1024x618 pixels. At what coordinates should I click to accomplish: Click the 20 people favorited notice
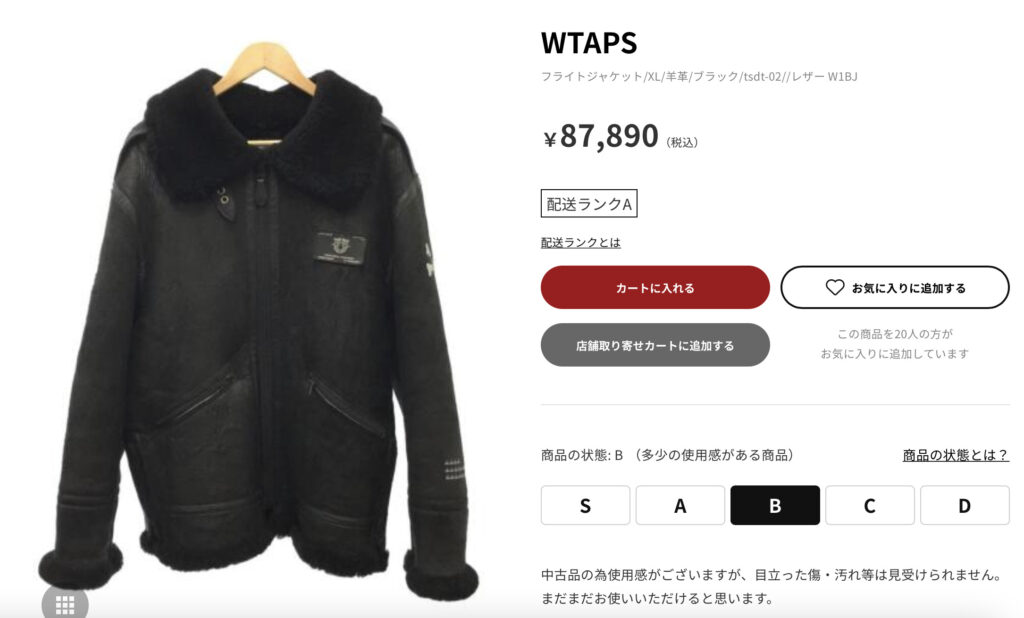point(895,344)
